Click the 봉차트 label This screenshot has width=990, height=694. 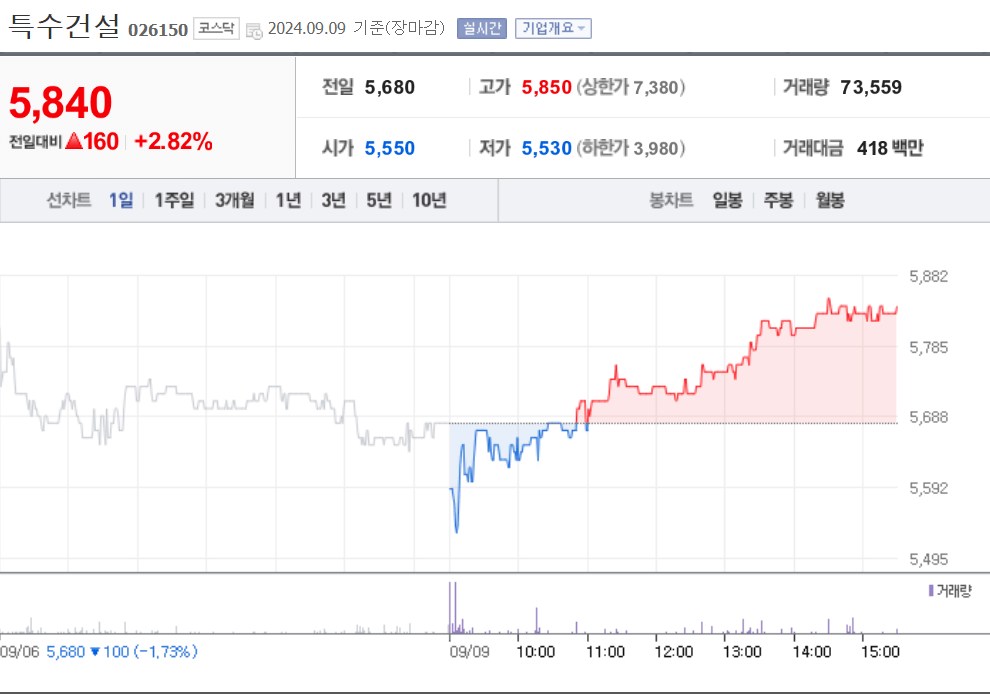(x=671, y=200)
